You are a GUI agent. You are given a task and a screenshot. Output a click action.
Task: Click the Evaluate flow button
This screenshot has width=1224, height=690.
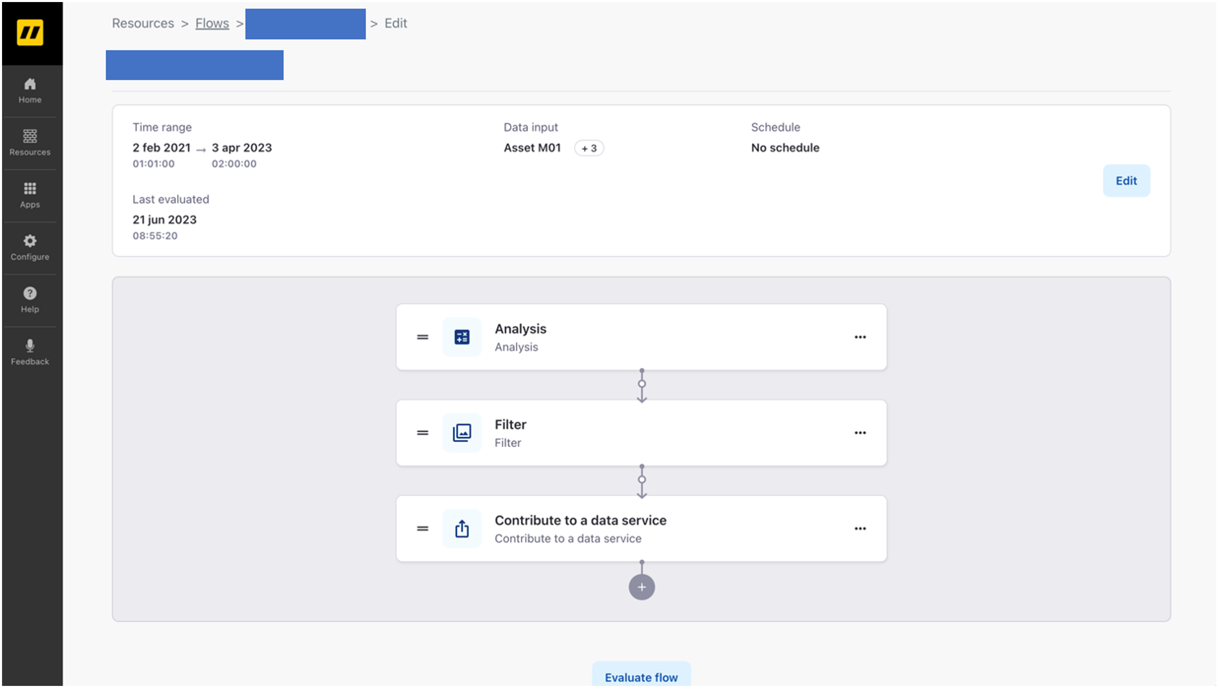[641, 676]
